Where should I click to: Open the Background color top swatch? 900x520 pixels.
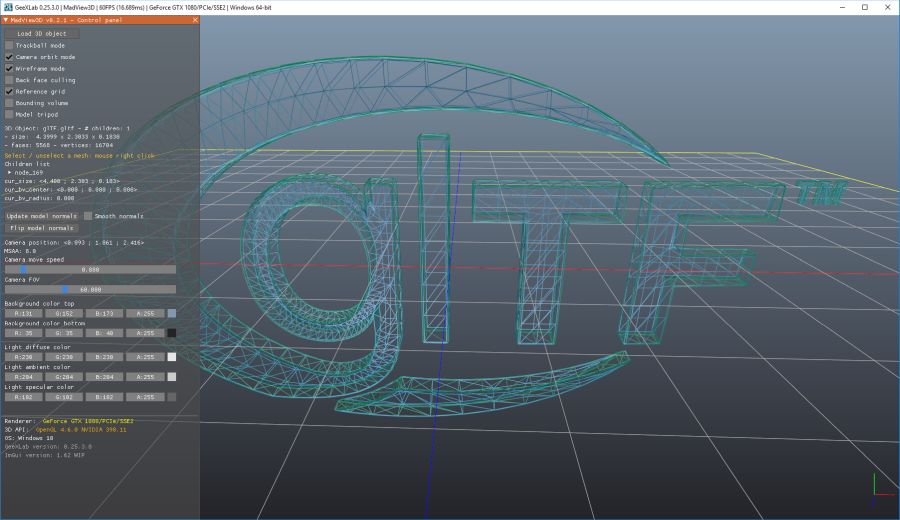(172, 313)
